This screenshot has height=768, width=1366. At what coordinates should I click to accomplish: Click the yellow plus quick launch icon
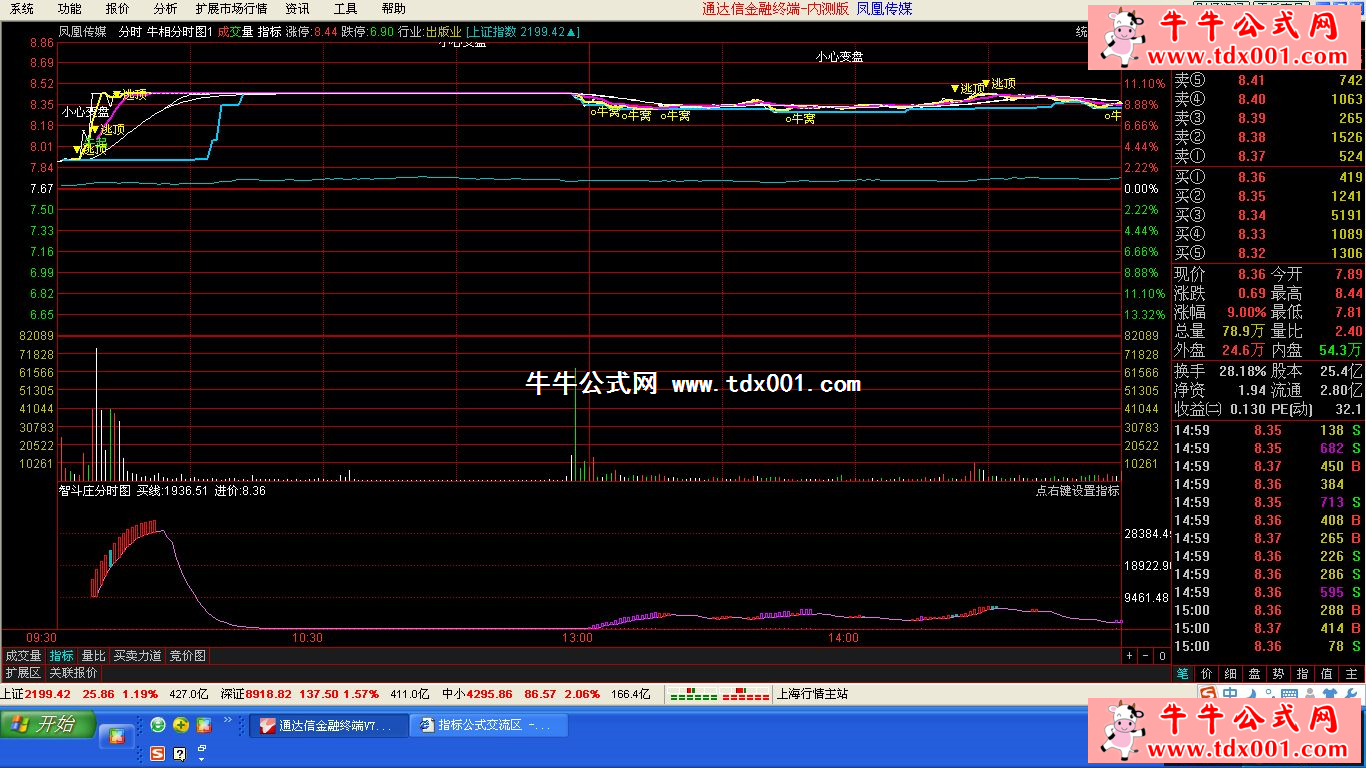point(181,725)
